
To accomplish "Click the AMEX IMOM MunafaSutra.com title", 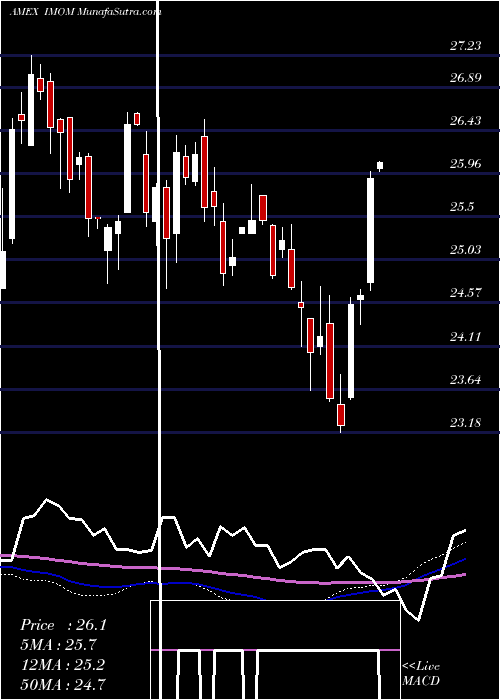I will click(x=85, y=12).
